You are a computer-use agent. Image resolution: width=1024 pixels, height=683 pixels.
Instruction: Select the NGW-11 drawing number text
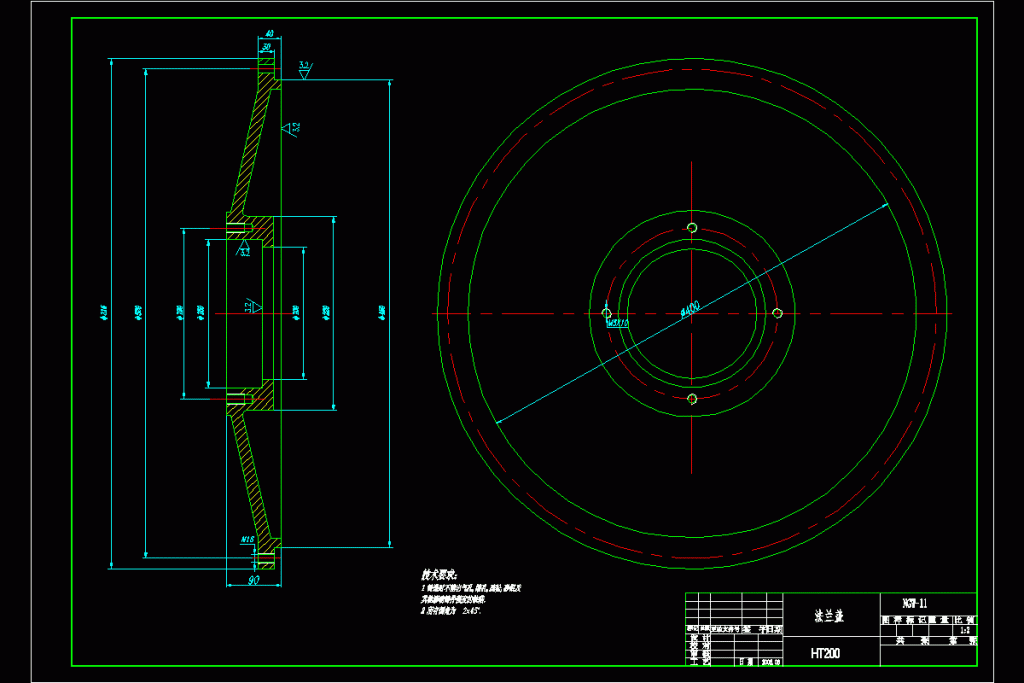tap(914, 603)
